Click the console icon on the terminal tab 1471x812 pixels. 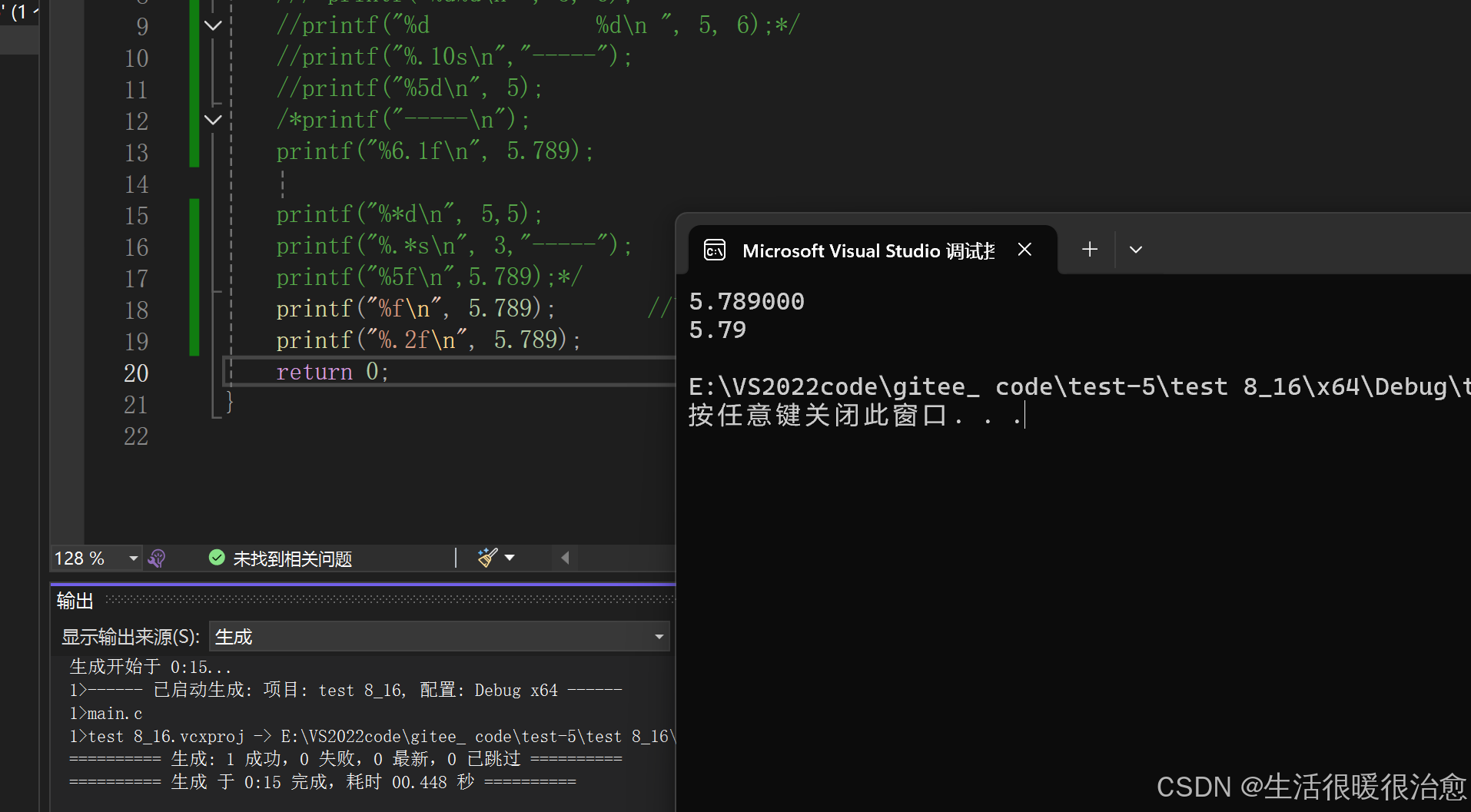(x=715, y=250)
